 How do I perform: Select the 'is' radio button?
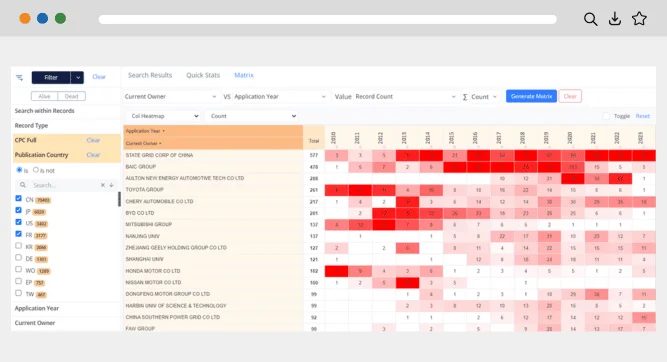(x=19, y=170)
